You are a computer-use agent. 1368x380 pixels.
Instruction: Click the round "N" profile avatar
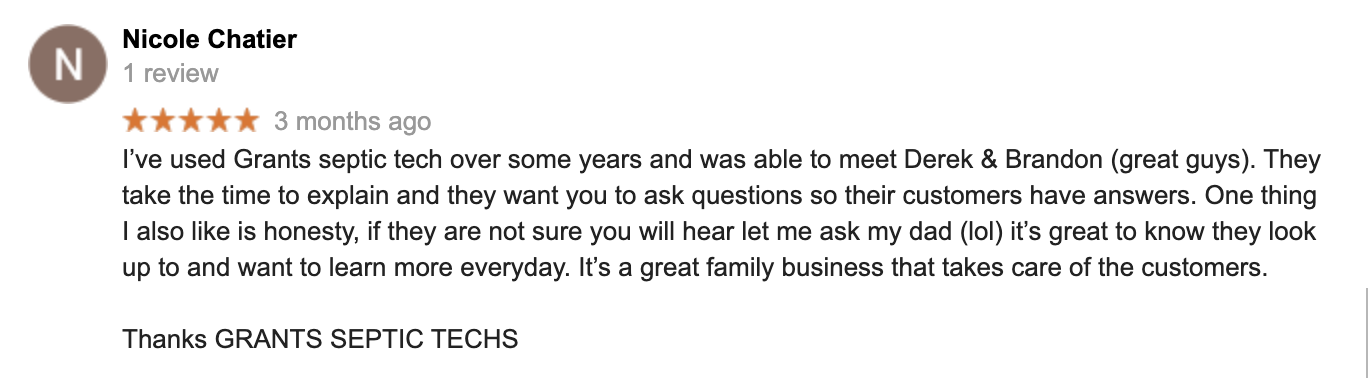[67, 64]
